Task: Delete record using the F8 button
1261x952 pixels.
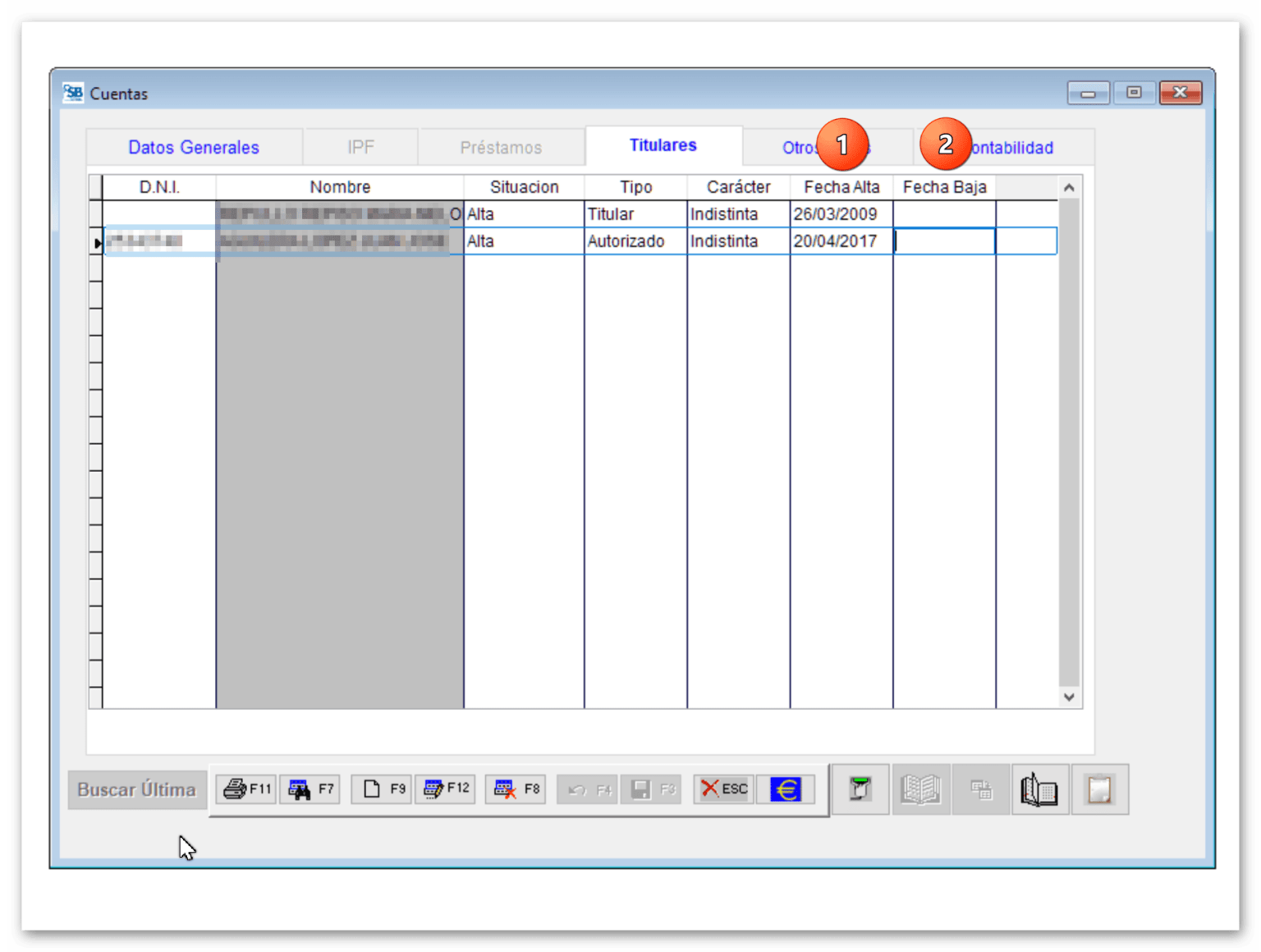Action: tap(516, 790)
